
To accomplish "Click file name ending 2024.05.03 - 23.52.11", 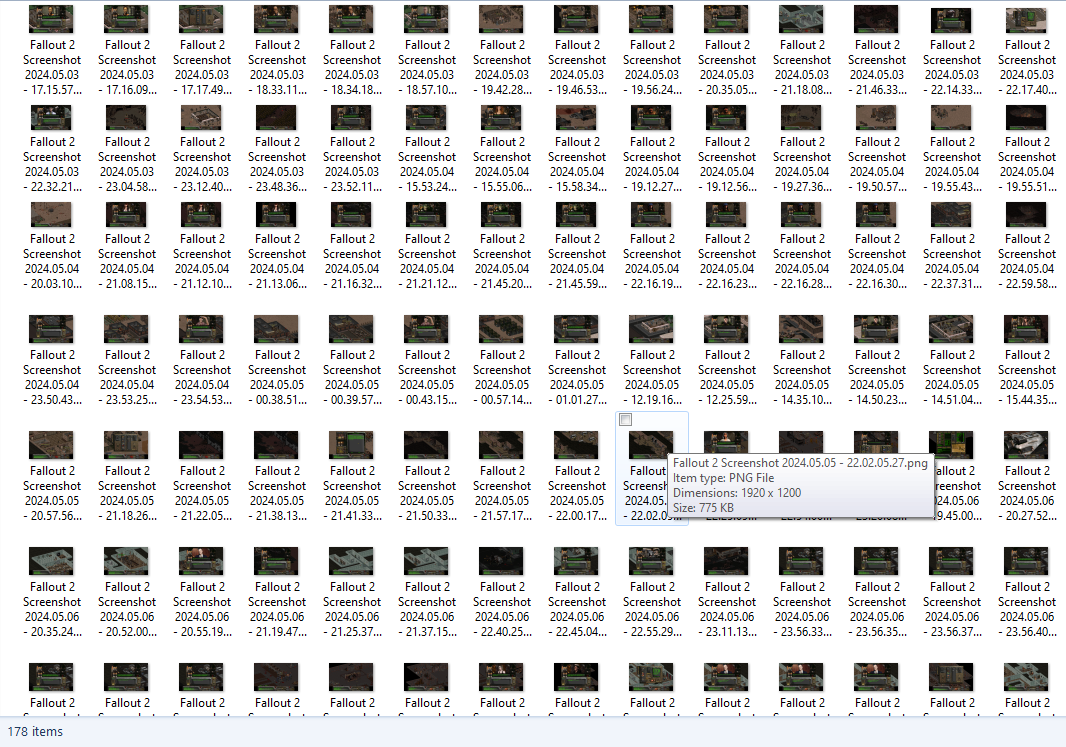I will [x=351, y=164].
